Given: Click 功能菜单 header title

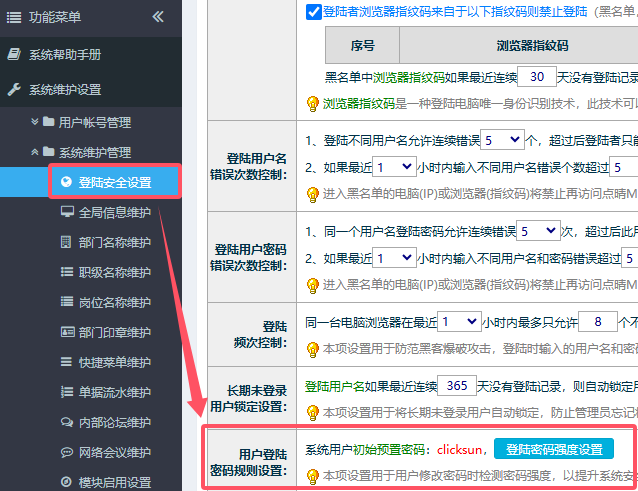Looking at the screenshot, I should [x=55, y=17].
